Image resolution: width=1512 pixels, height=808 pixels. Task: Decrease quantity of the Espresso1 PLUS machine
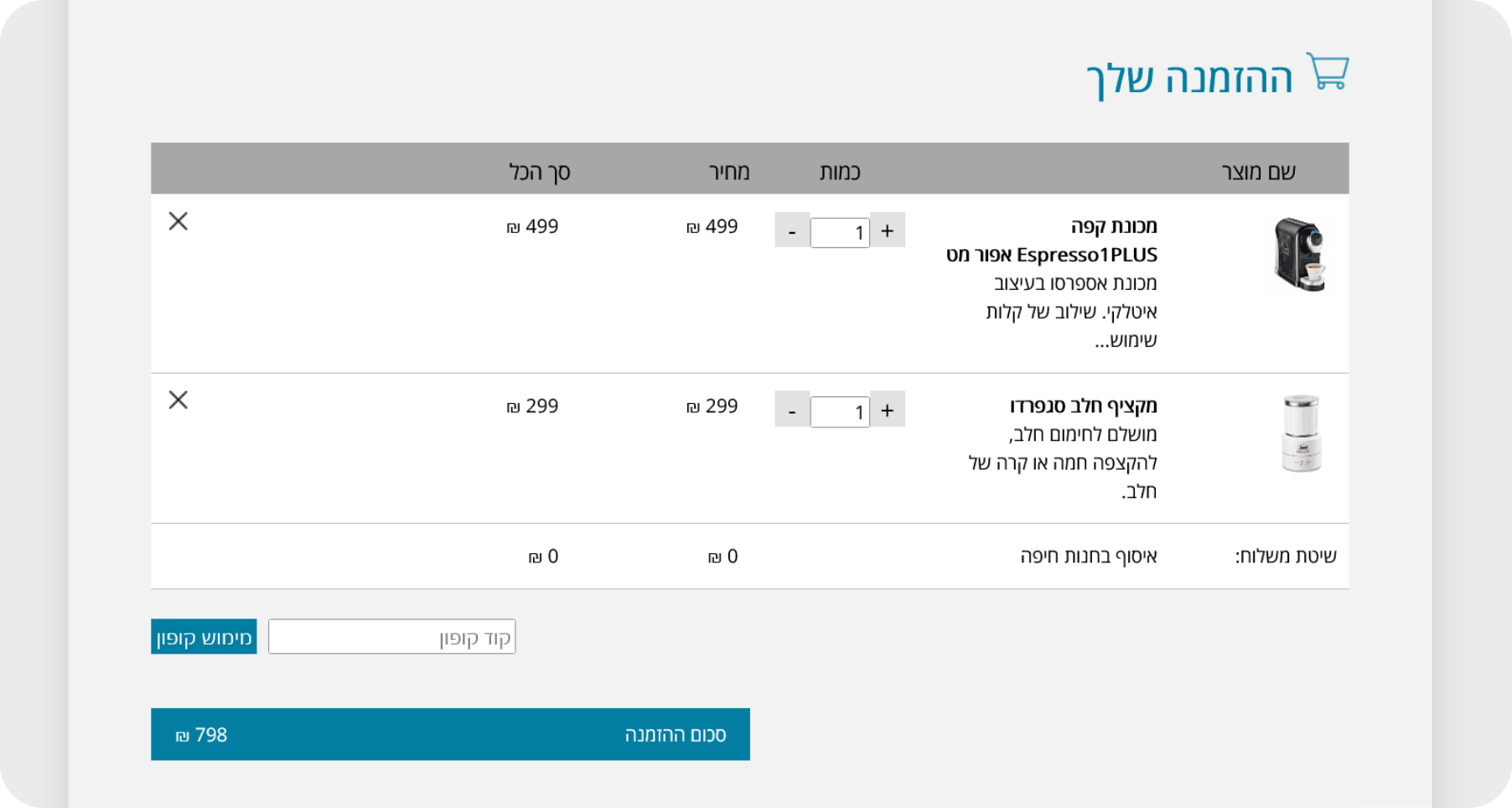click(792, 230)
